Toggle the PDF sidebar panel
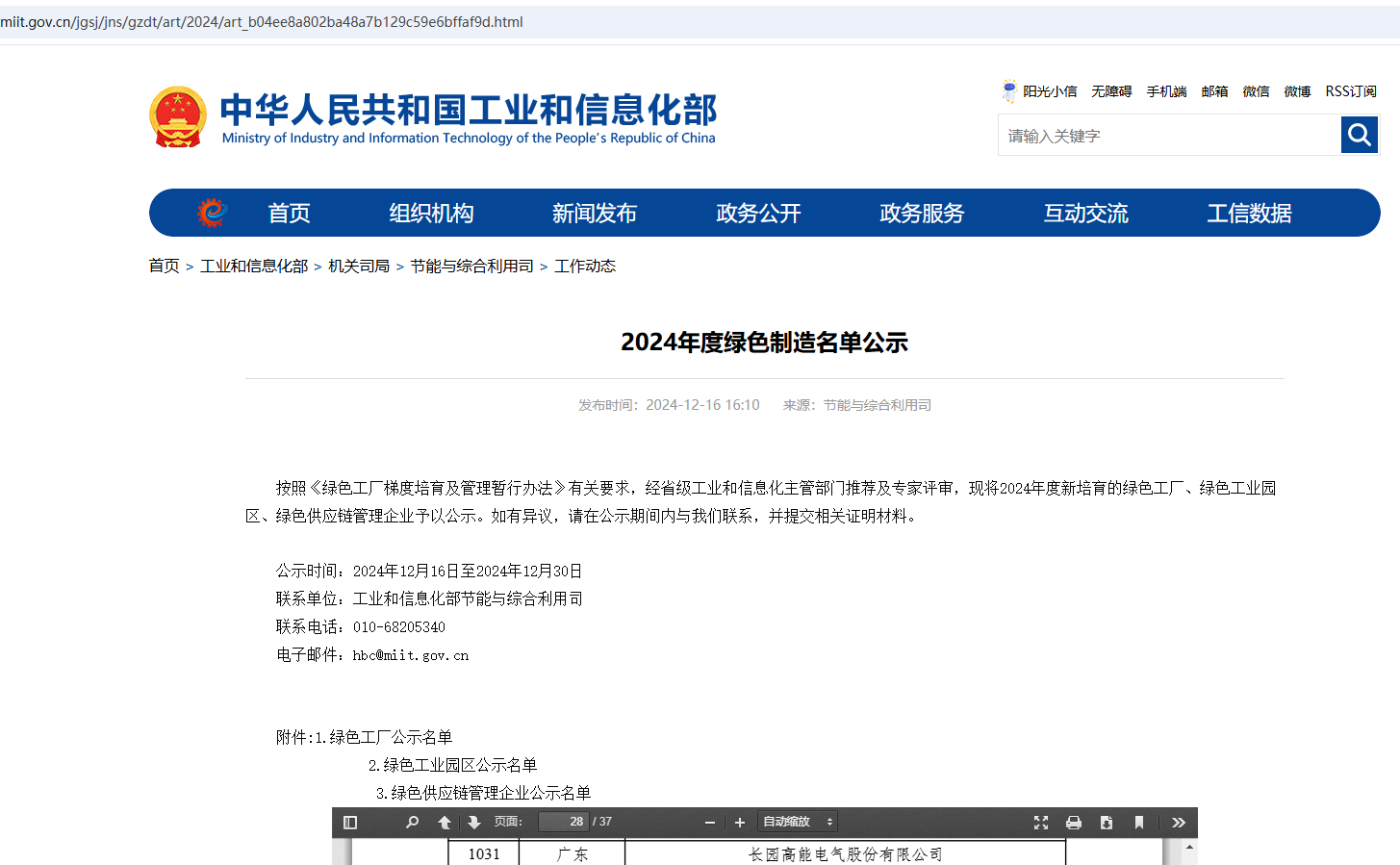The height and width of the screenshot is (865, 1400). click(349, 822)
